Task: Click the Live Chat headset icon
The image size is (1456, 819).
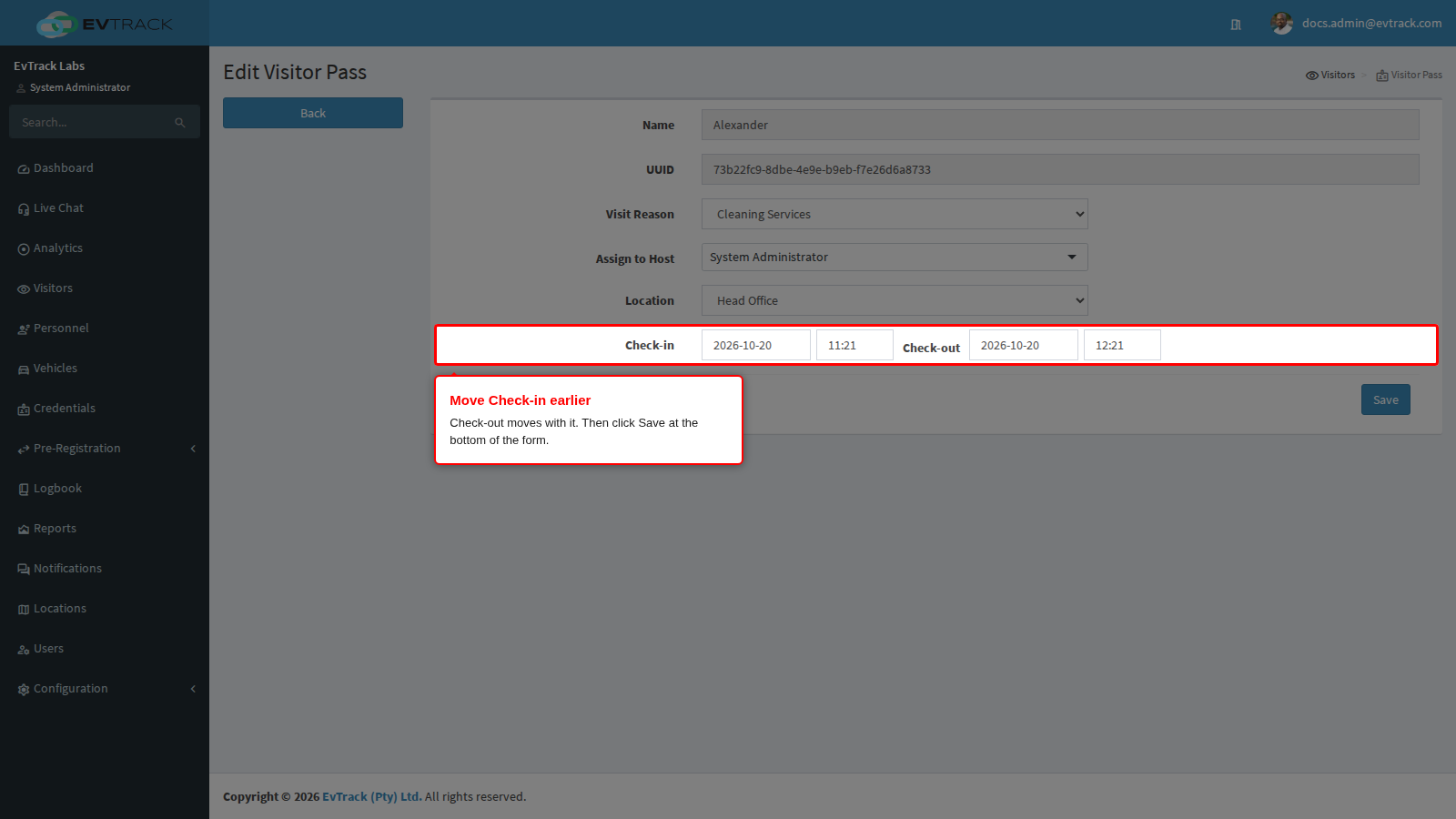Action: tap(24, 209)
